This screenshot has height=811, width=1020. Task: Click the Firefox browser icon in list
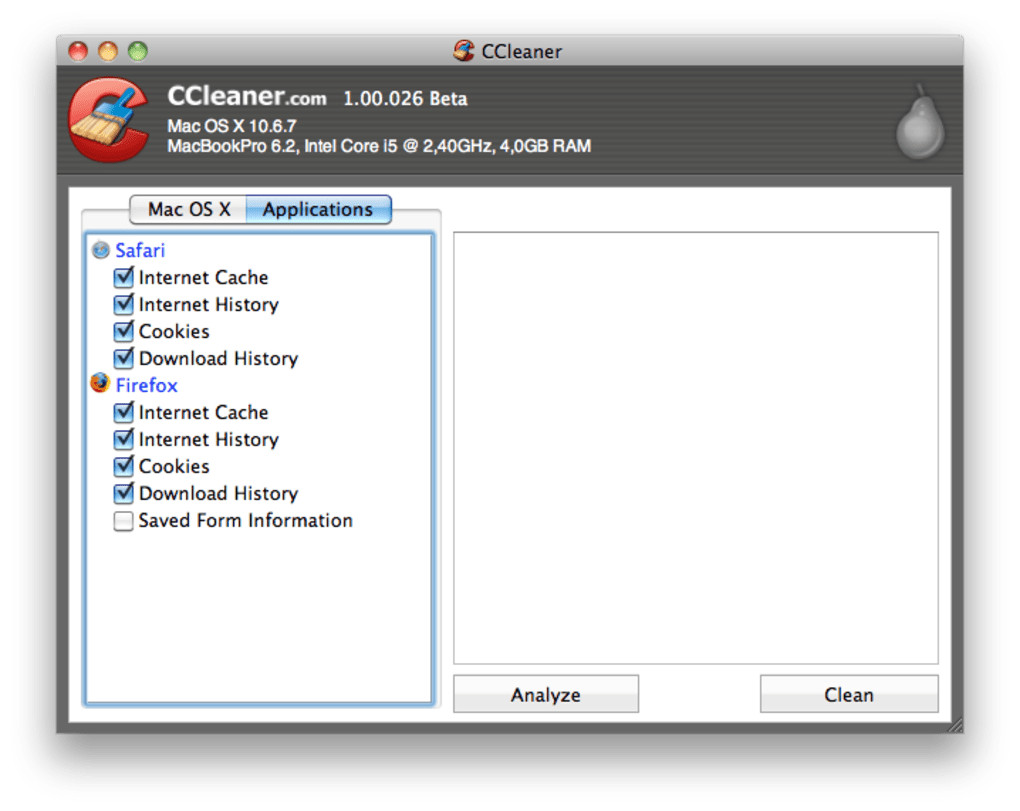[100, 384]
